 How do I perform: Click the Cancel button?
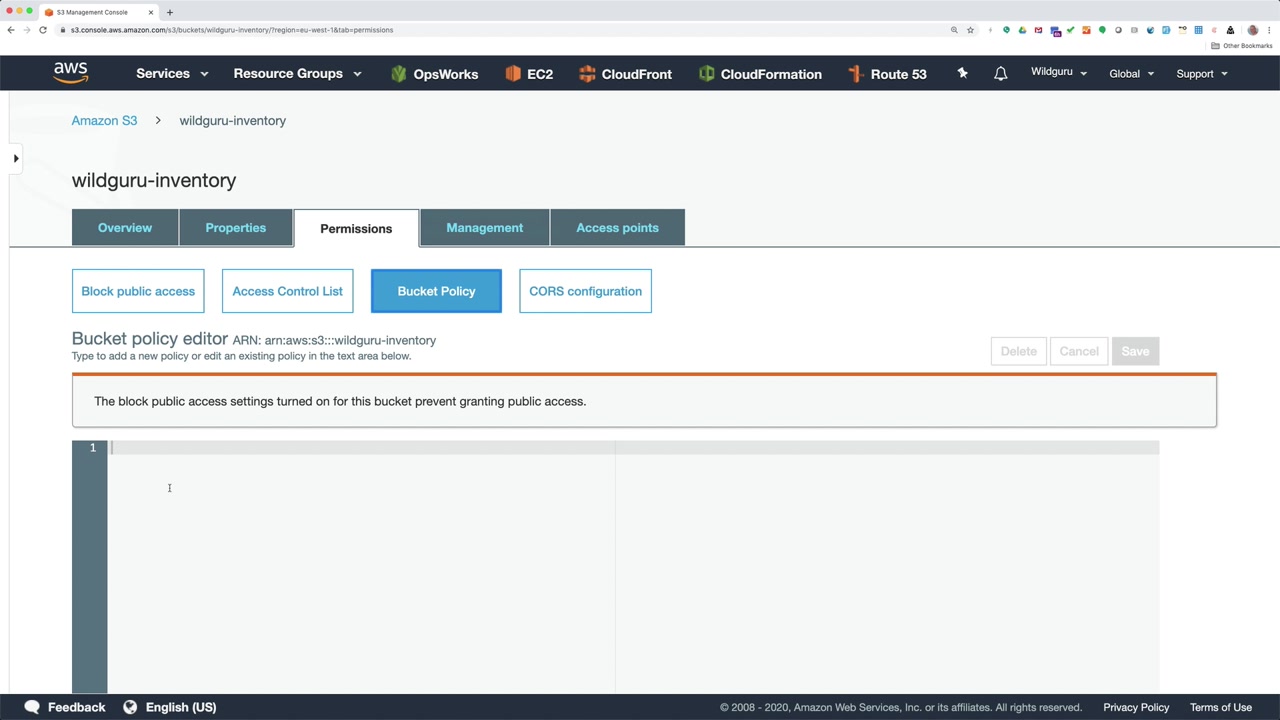pyautogui.click(x=1079, y=351)
